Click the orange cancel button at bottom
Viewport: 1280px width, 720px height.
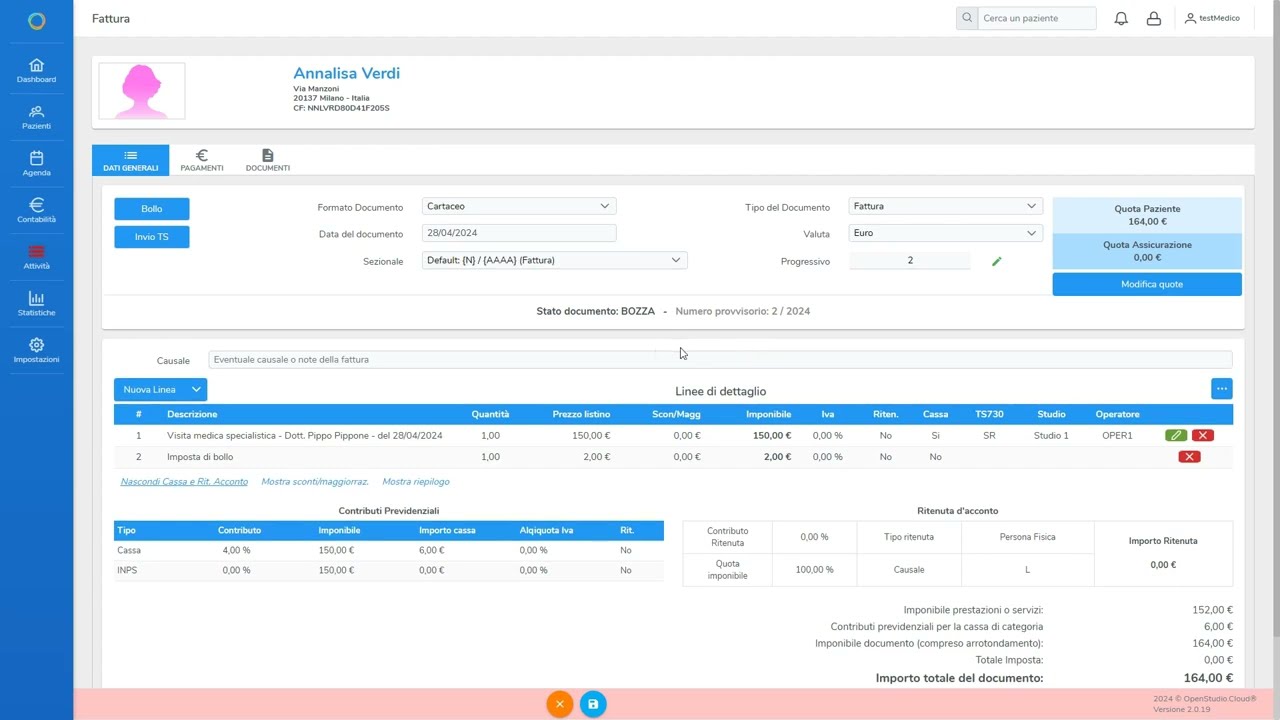pos(559,704)
